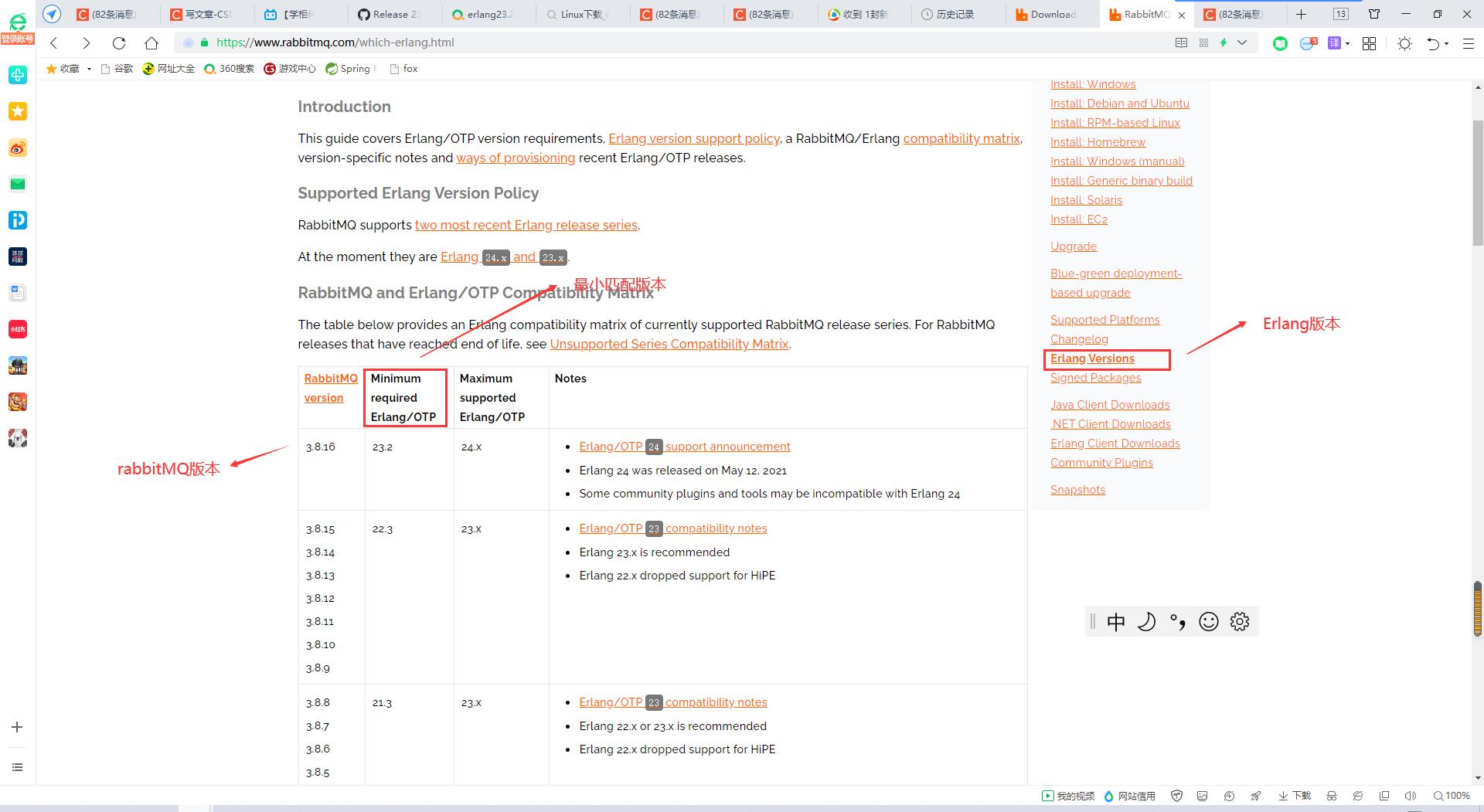The image size is (1484, 812).
Task: Open emoji panel in input method bar
Action: click(x=1209, y=622)
